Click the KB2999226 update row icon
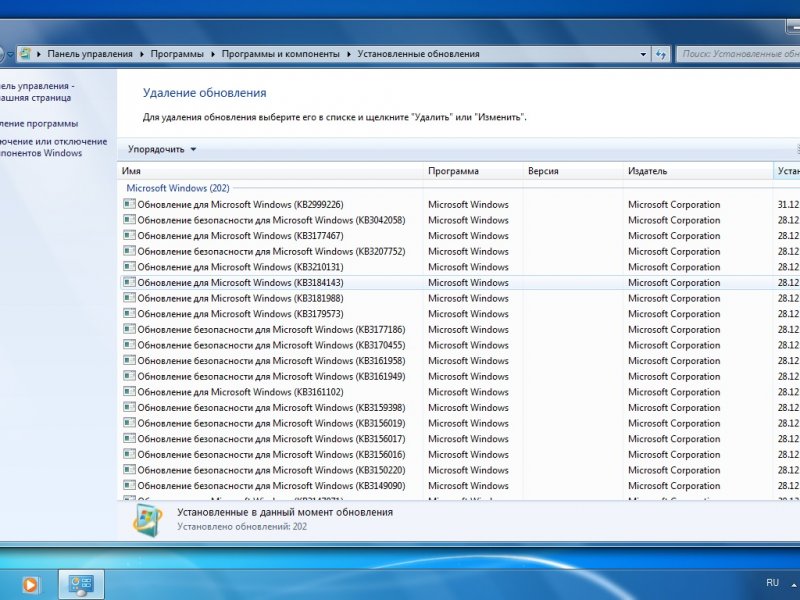This screenshot has height=600, width=800. 130,204
